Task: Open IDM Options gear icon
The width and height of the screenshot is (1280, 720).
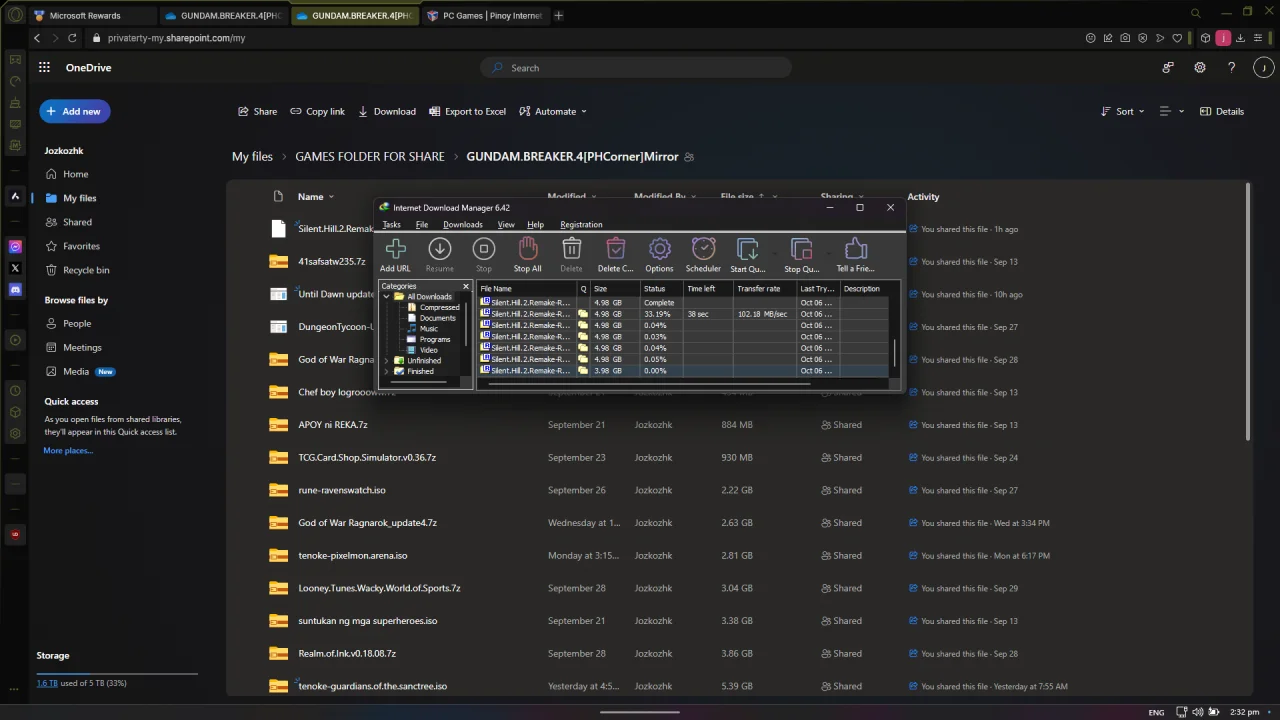Action: [659, 249]
